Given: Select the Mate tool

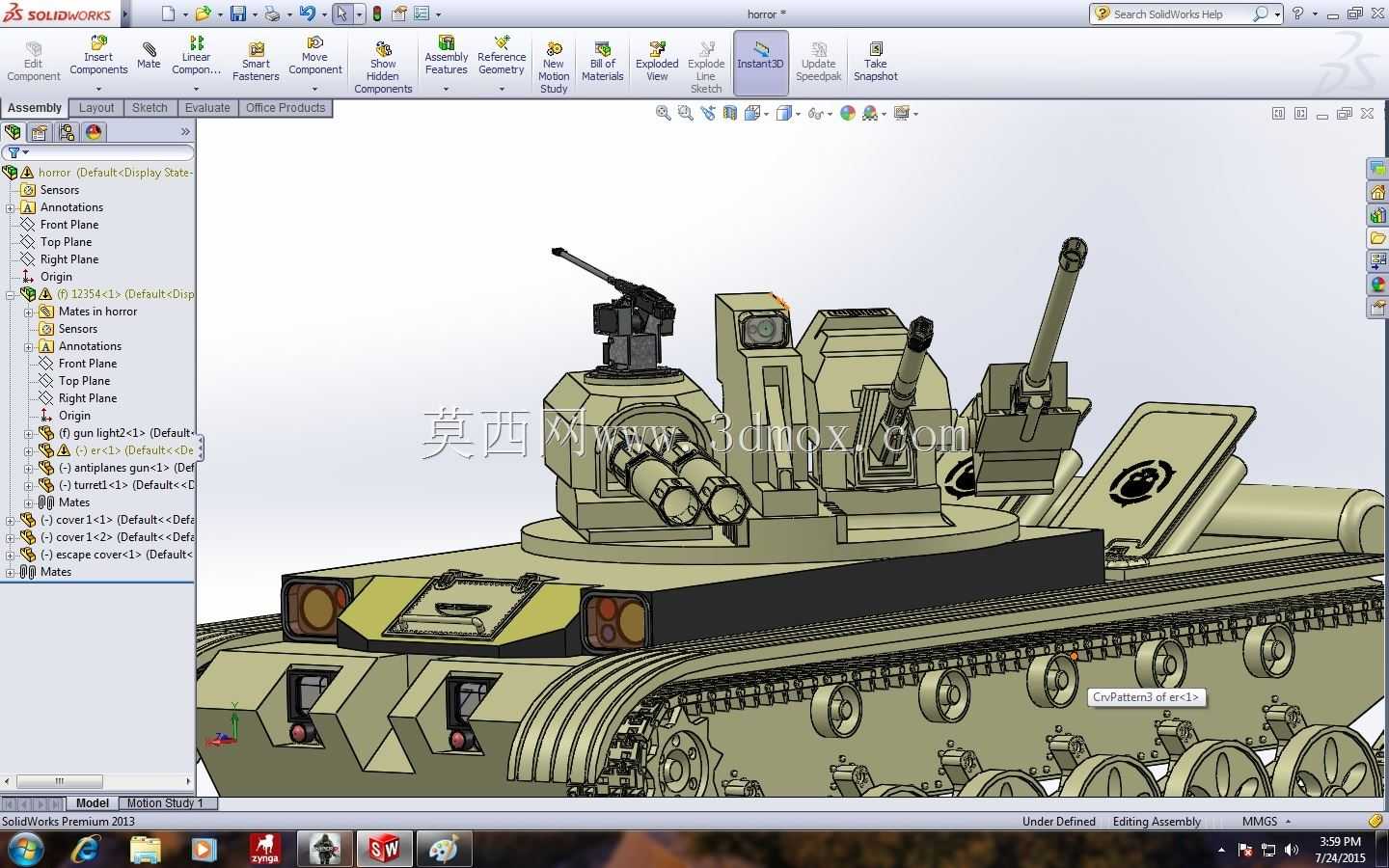Looking at the screenshot, I should 149,55.
